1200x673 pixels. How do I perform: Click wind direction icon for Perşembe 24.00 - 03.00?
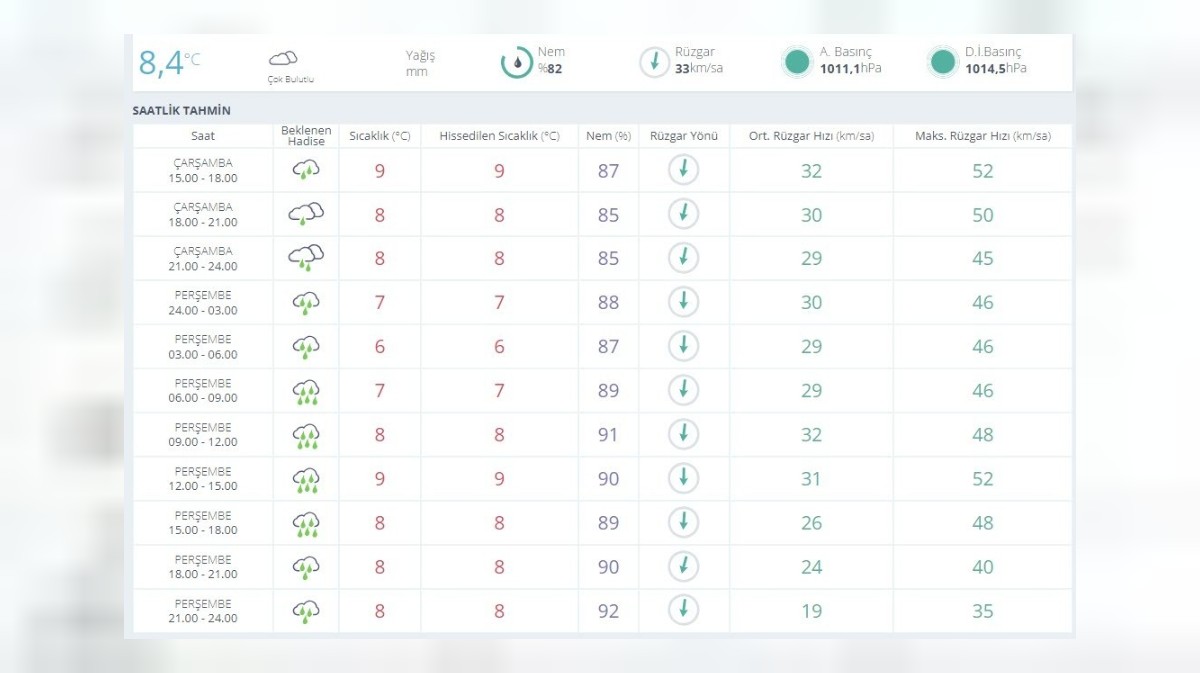pos(683,302)
